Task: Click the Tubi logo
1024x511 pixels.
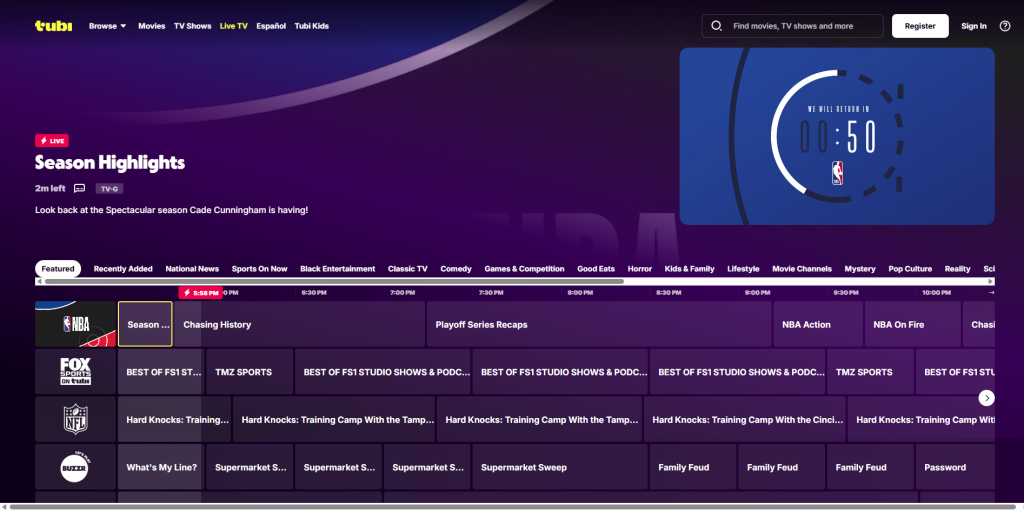Action: 54,26
